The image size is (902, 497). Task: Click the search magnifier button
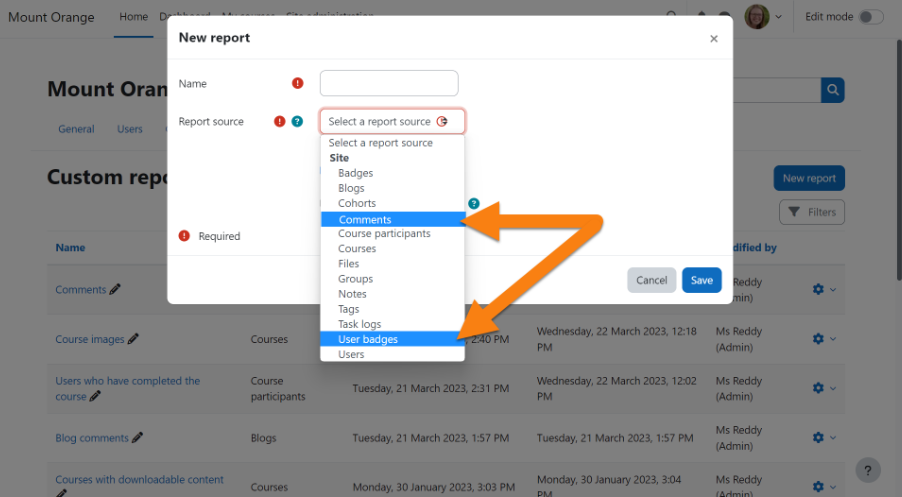pyautogui.click(x=832, y=90)
